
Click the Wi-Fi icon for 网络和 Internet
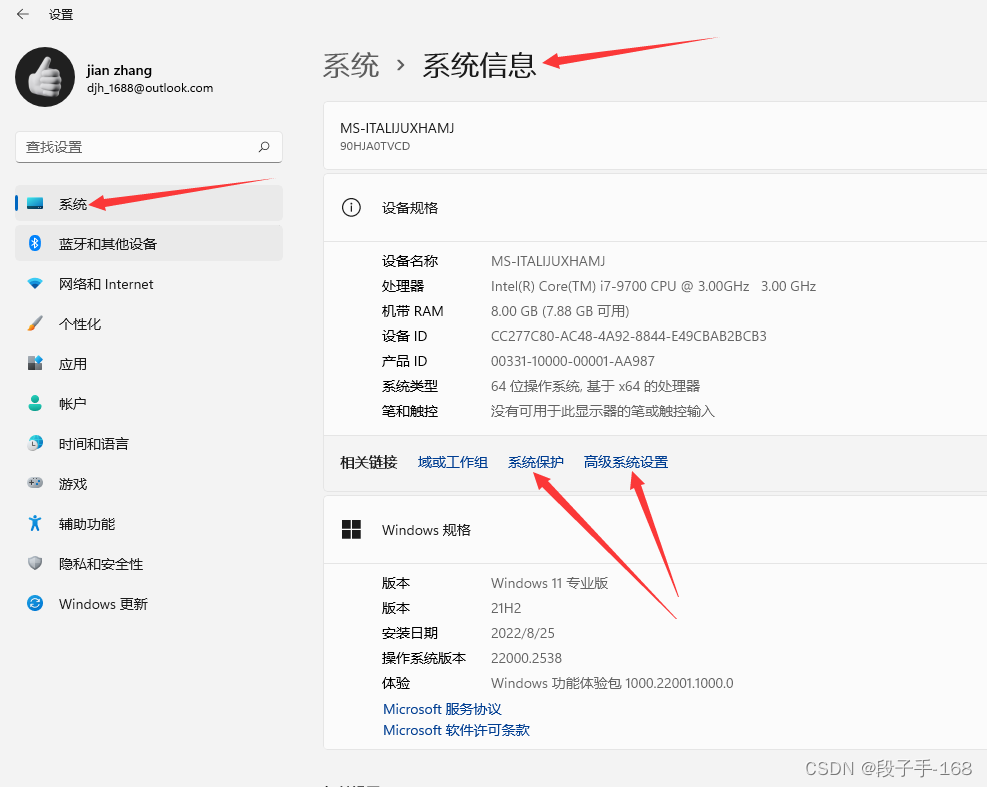point(35,284)
